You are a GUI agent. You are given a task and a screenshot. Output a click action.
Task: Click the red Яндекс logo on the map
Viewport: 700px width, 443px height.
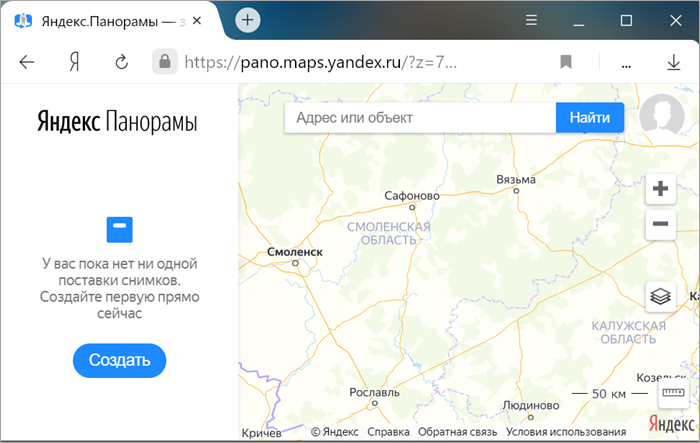pos(671,423)
